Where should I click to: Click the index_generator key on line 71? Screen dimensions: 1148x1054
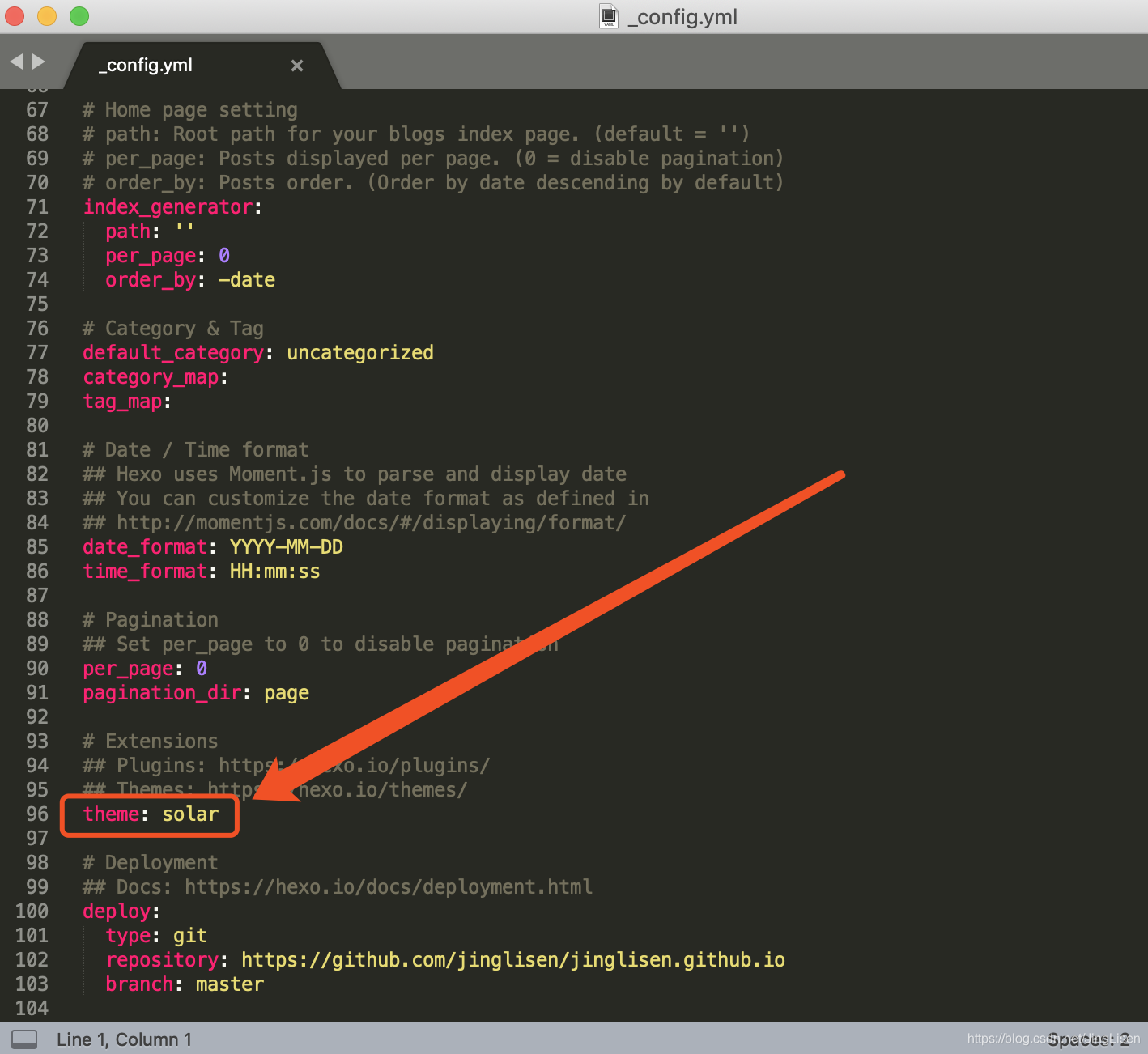168,207
